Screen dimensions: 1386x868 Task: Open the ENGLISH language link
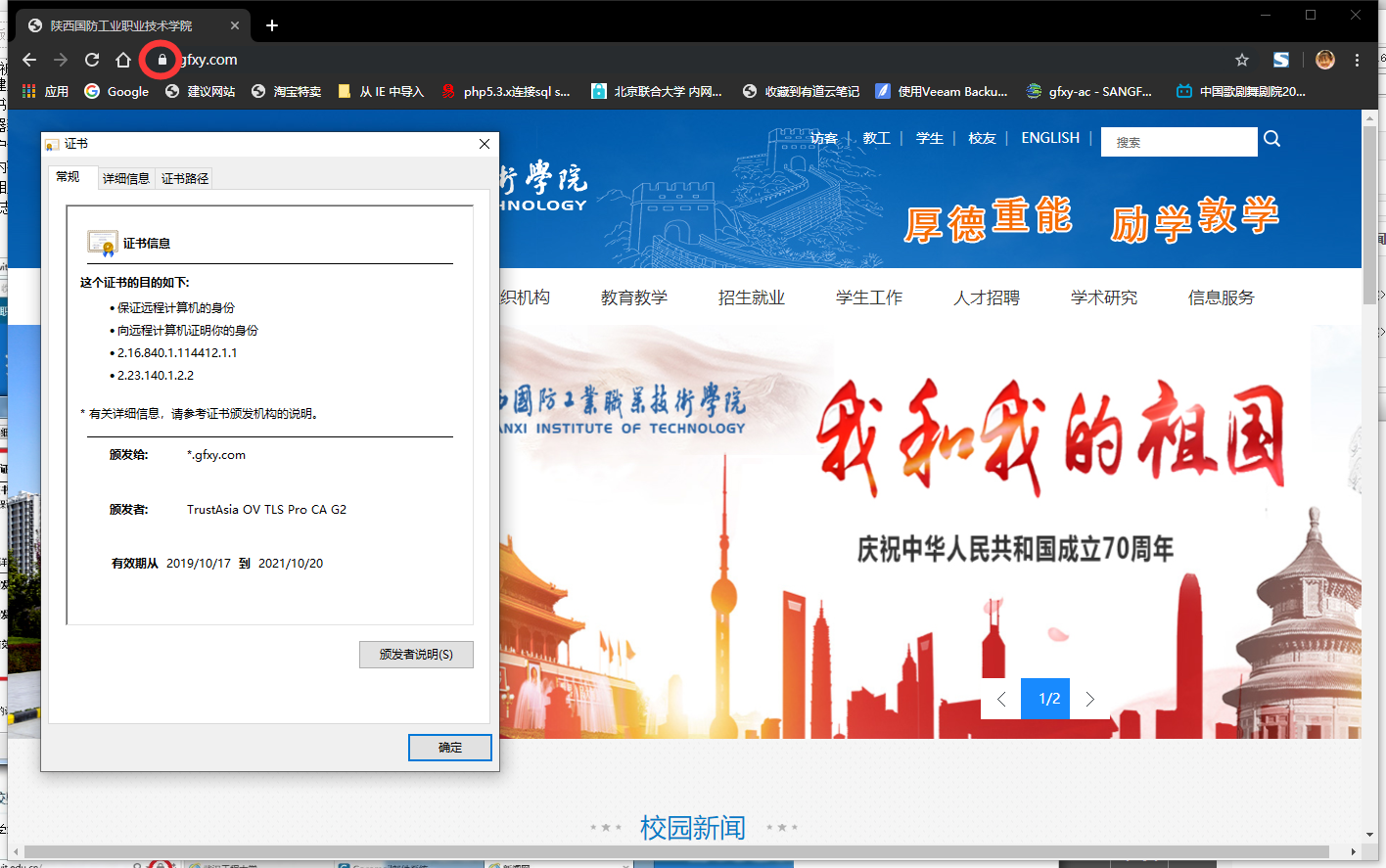(1050, 138)
